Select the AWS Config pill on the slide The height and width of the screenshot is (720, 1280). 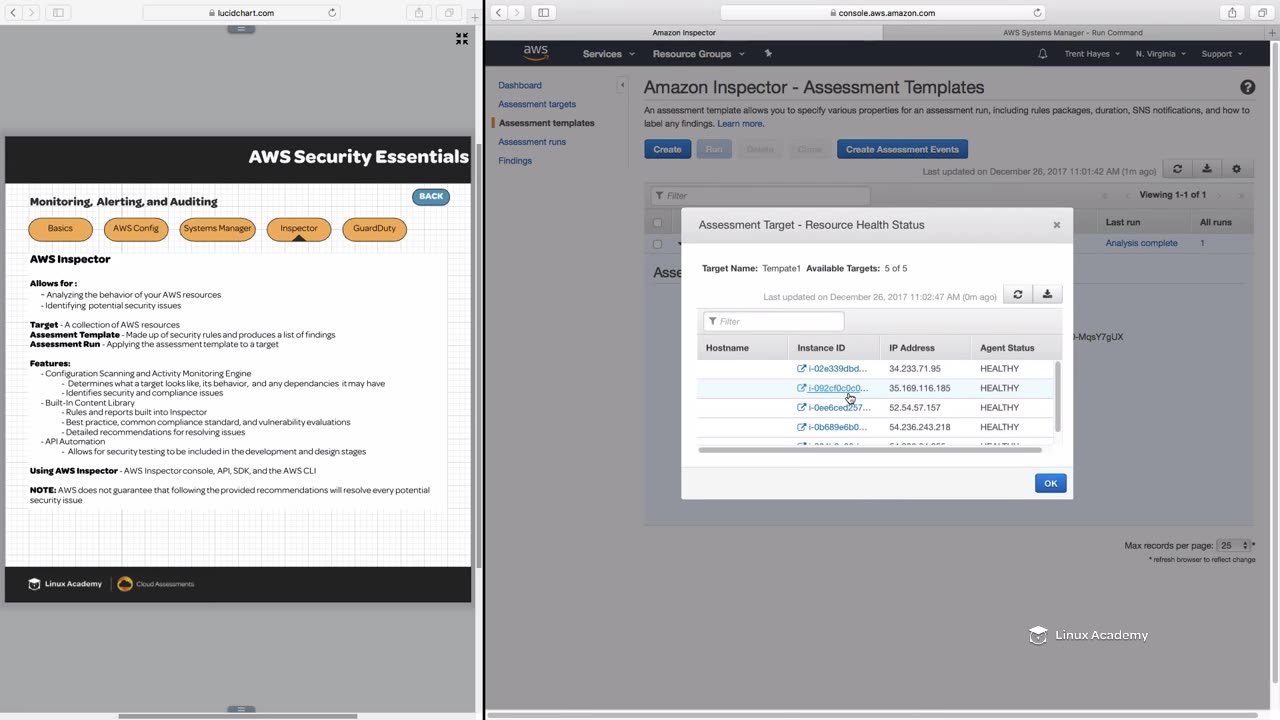pyautogui.click(x=136, y=229)
